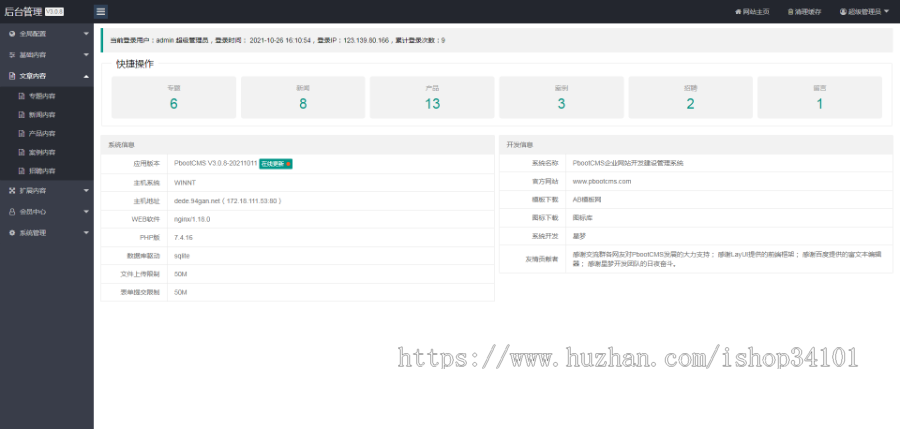
Task: Click the login IP 123.139.80.166 text
Action: coord(366,40)
